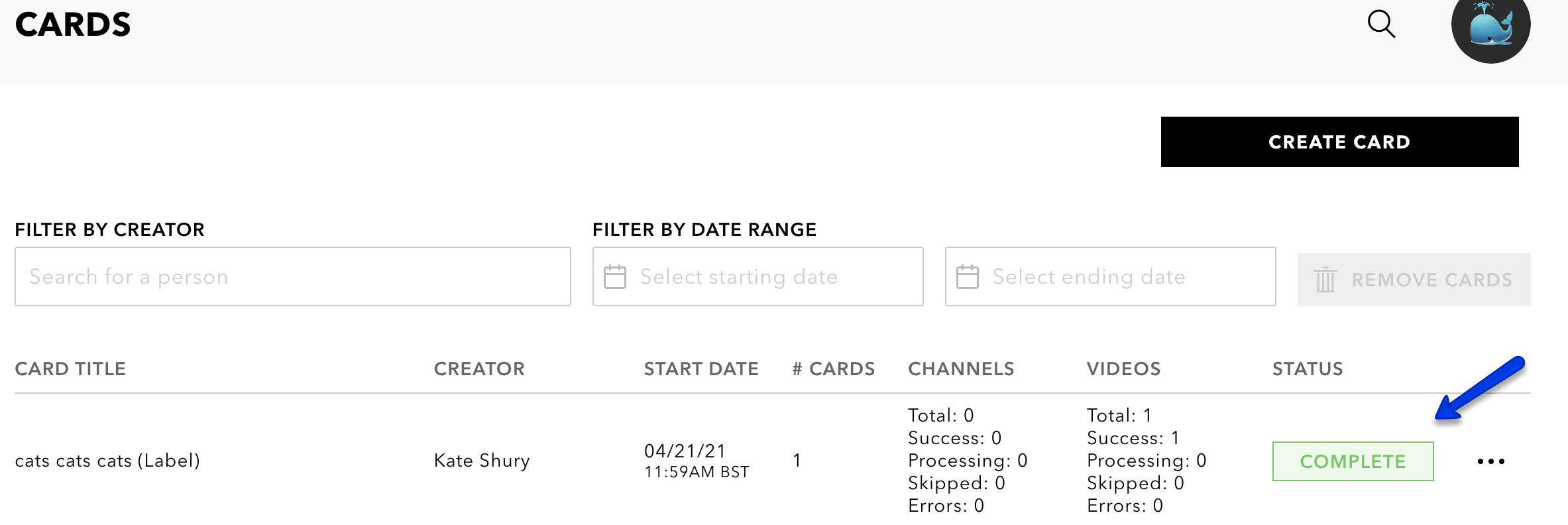
Task: Sort by START DATE column header
Action: (x=701, y=369)
